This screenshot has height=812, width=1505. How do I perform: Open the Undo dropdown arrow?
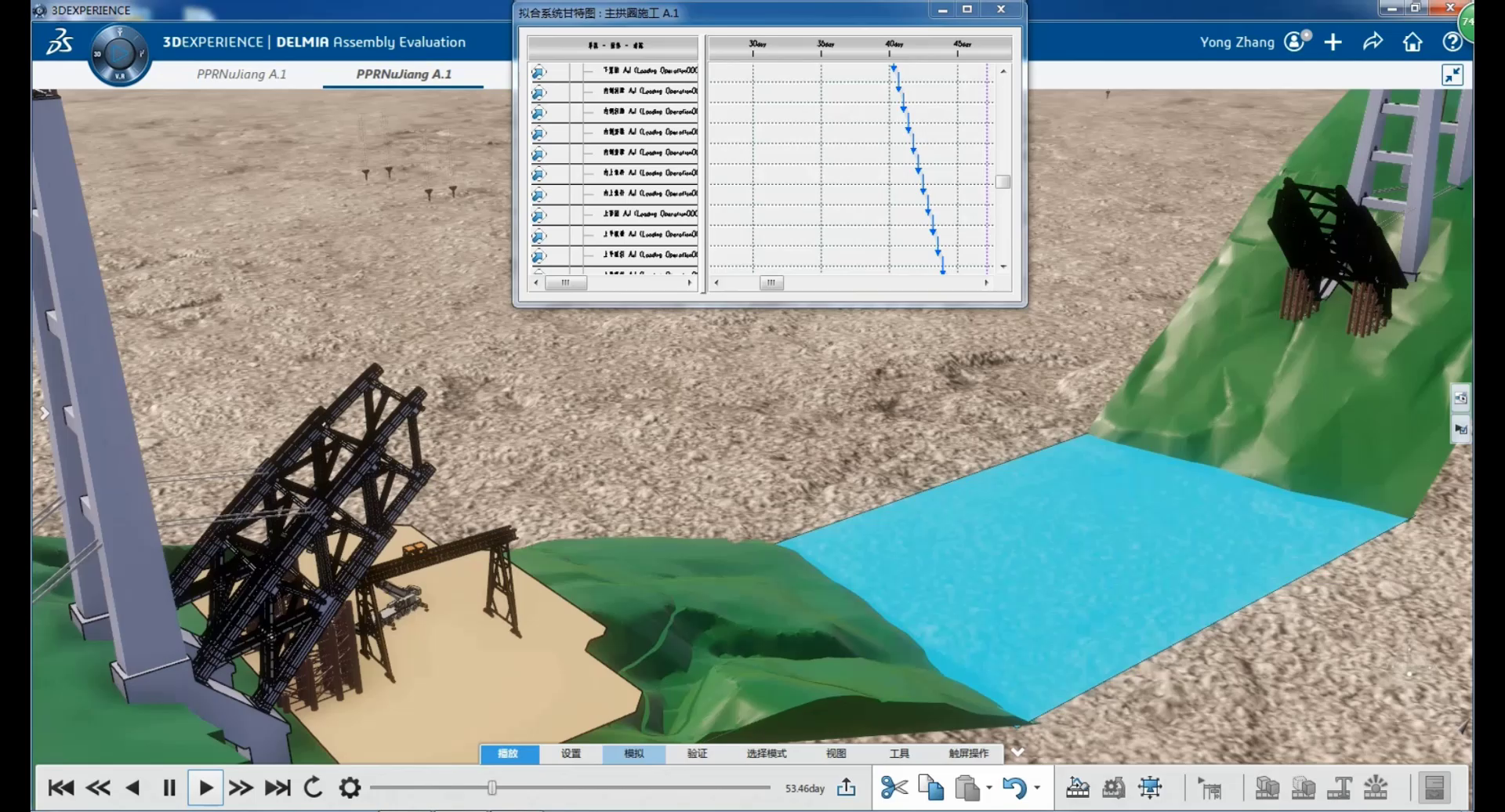tap(1037, 787)
